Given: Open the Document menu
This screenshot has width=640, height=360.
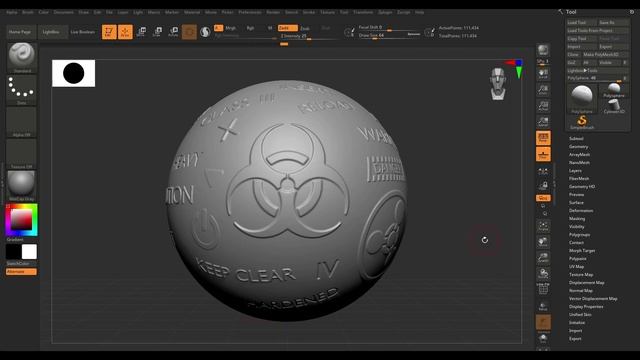Looking at the screenshot, I should coord(64,12).
